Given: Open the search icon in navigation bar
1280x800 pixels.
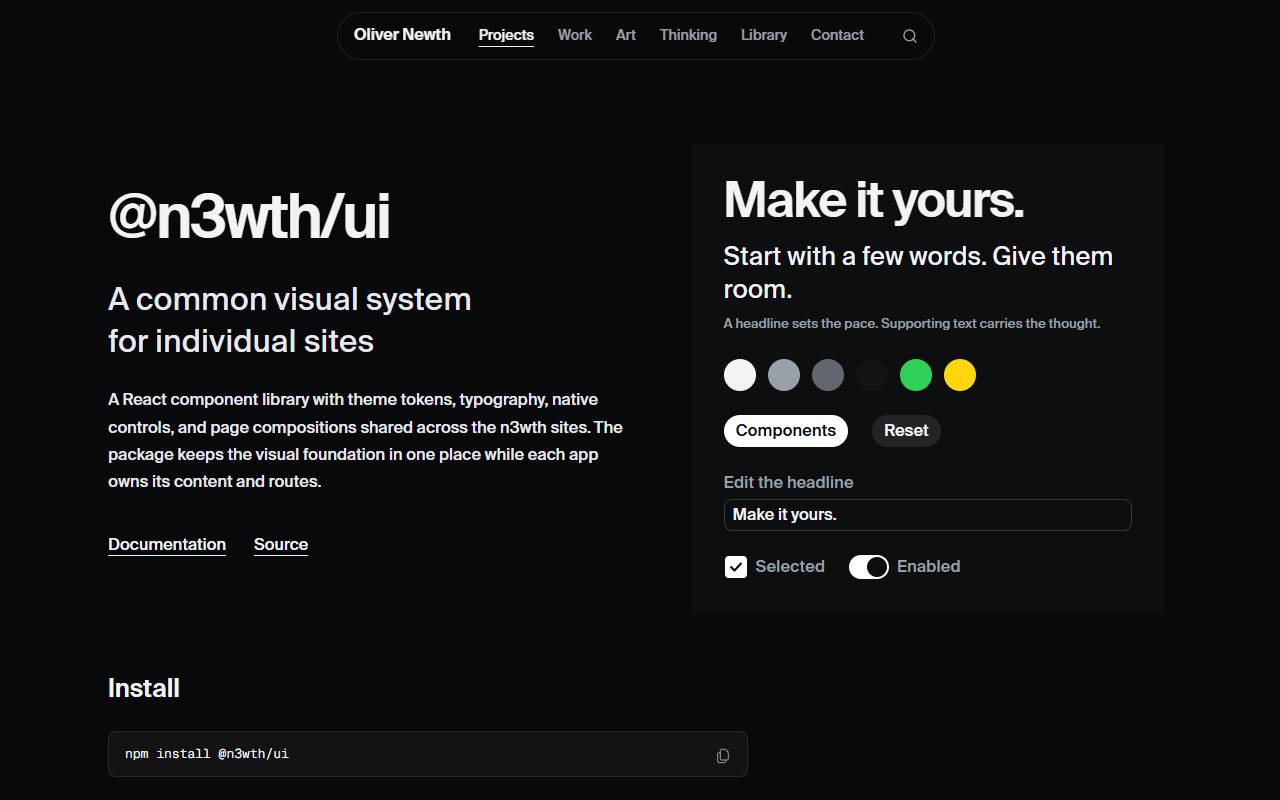Looking at the screenshot, I should [910, 36].
